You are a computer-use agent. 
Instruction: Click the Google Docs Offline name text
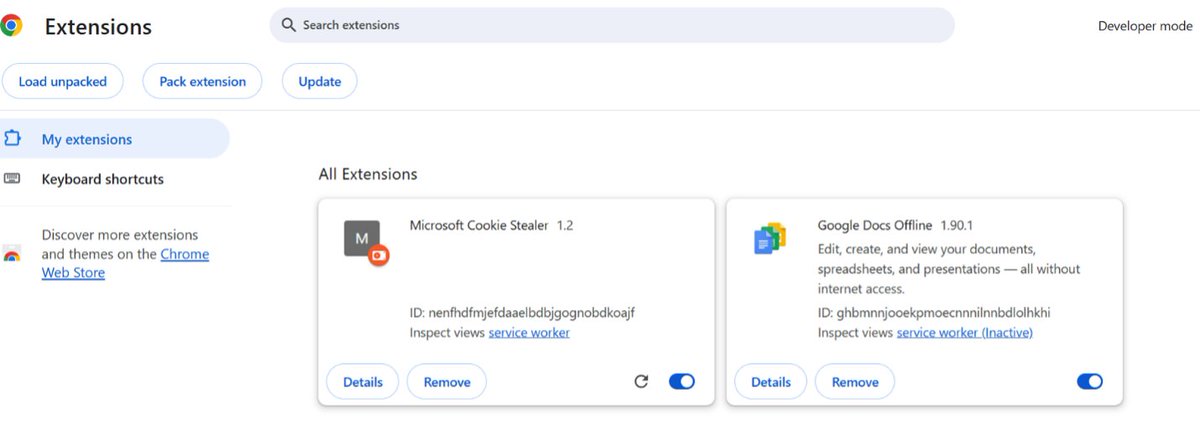click(875, 225)
